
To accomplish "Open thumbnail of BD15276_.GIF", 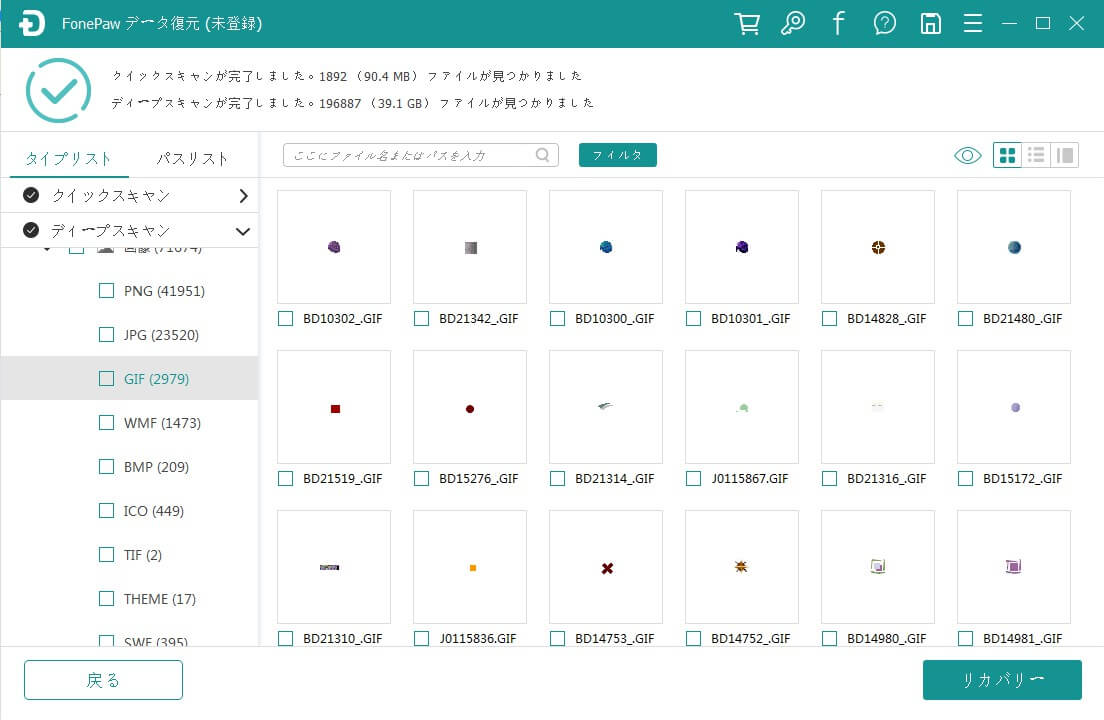I will 470,407.
